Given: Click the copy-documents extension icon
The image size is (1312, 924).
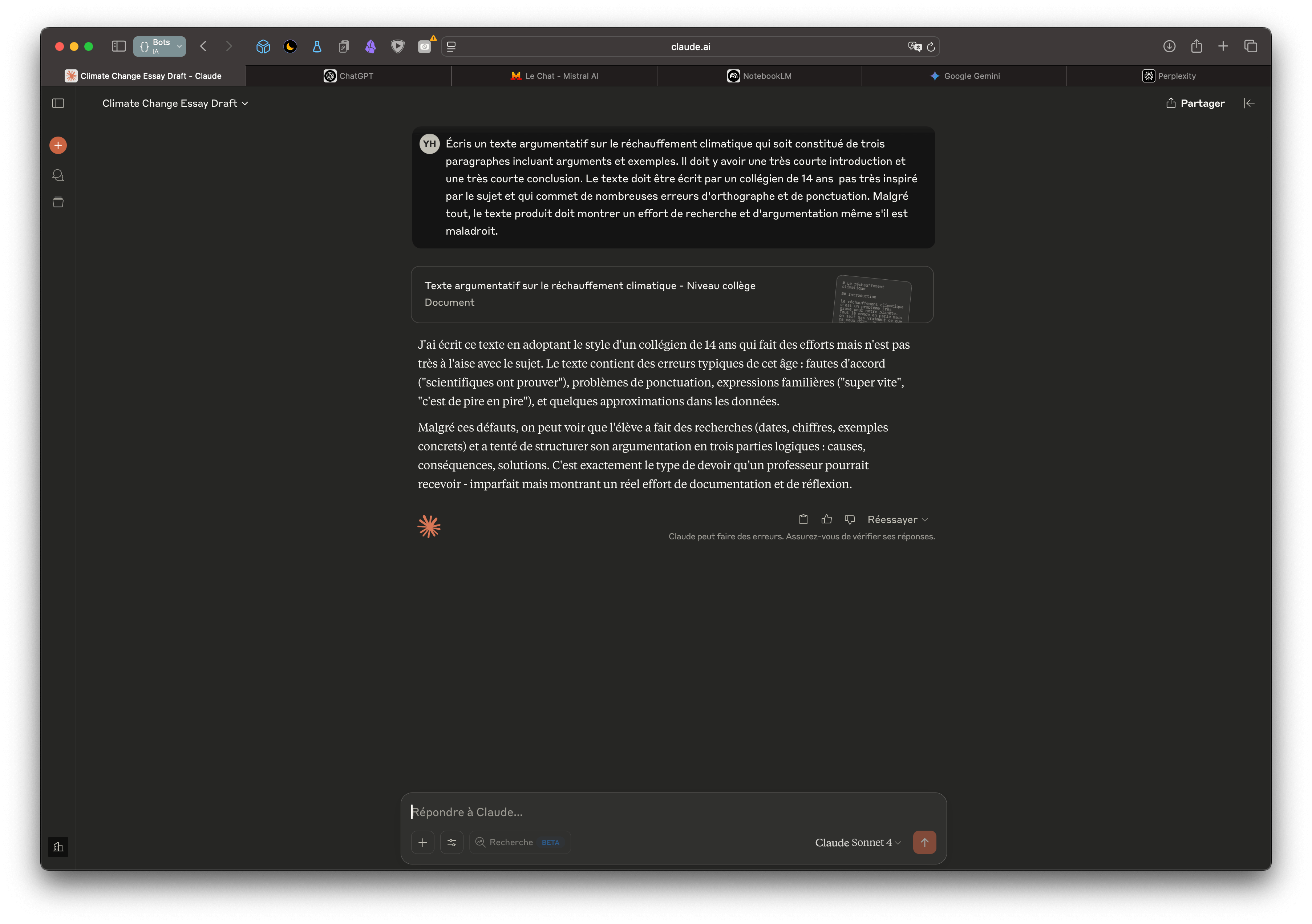Looking at the screenshot, I should [x=343, y=46].
